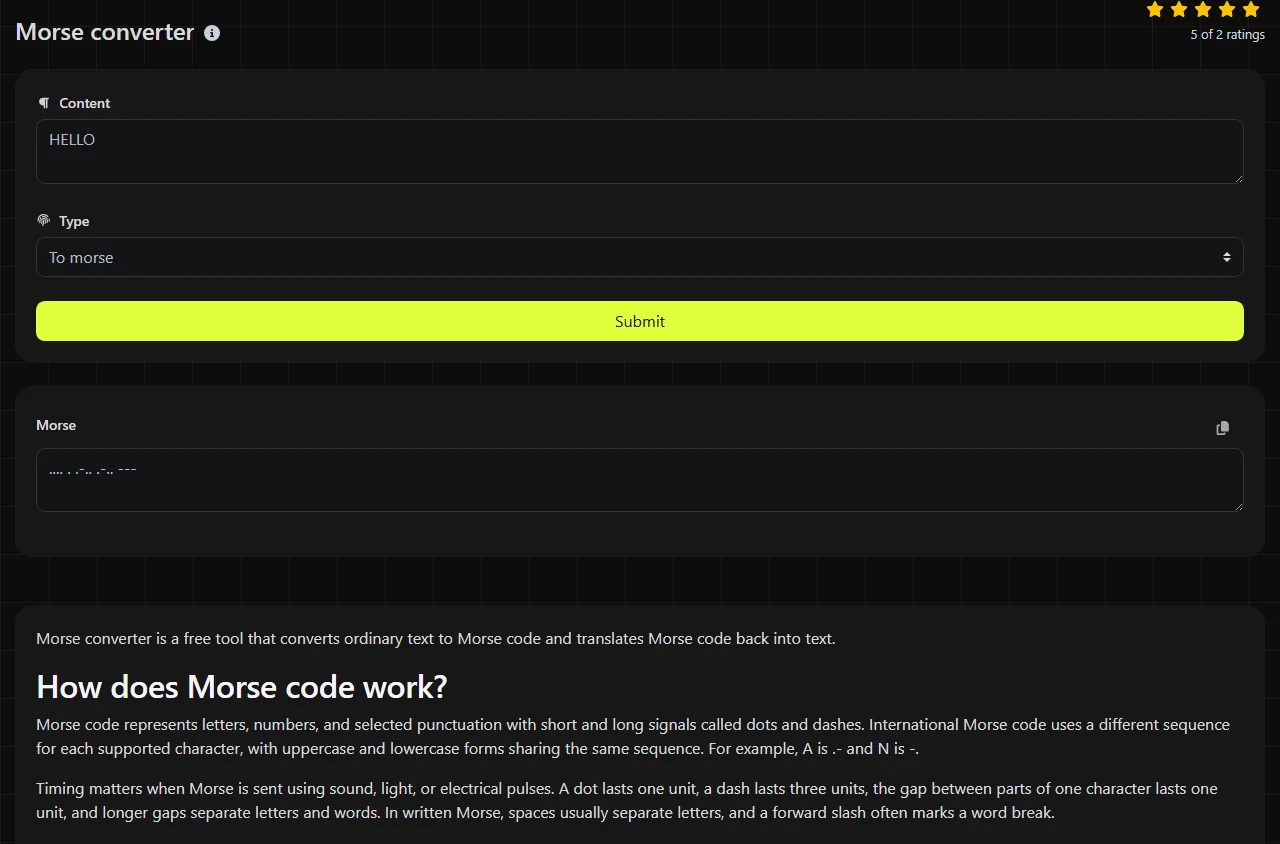Click the paragraph starting 'Morse code represents letters'
The height and width of the screenshot is (844, 1280).
coord(633,736)
